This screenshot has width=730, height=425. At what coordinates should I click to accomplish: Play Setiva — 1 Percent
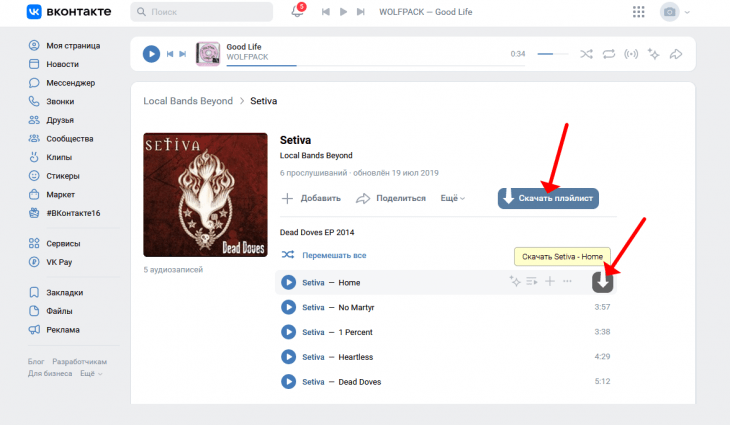pyautogui.click(x=289, y=332)
